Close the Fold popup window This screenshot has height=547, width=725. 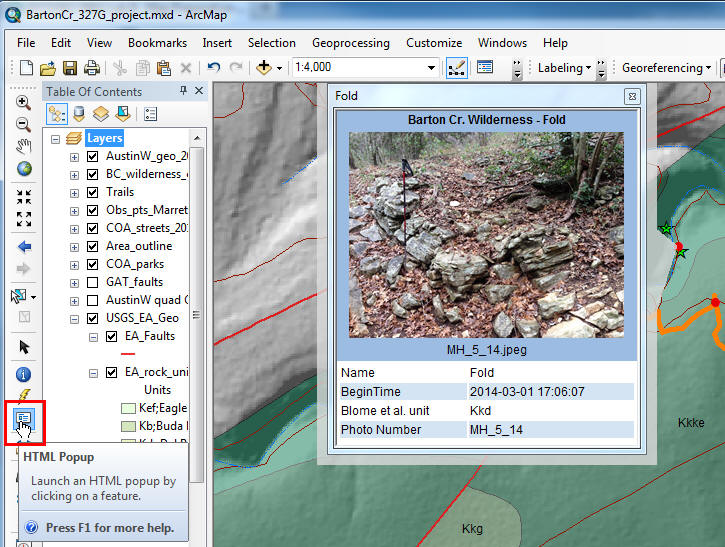(x=632, y=96)
